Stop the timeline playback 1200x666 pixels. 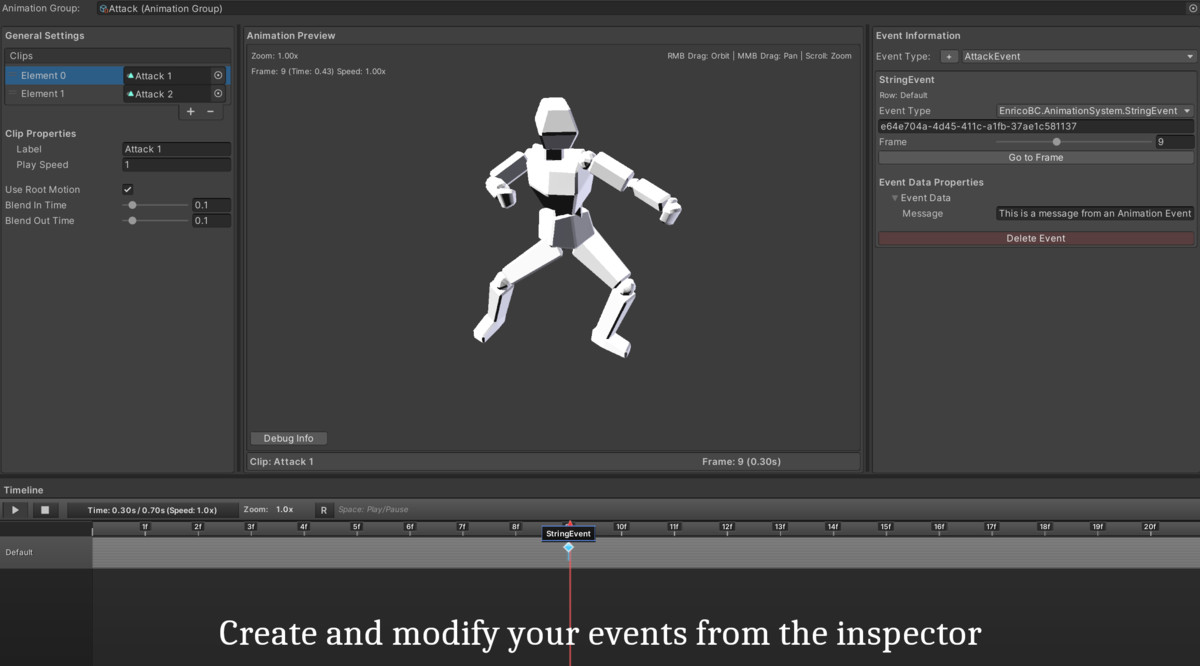44,510
